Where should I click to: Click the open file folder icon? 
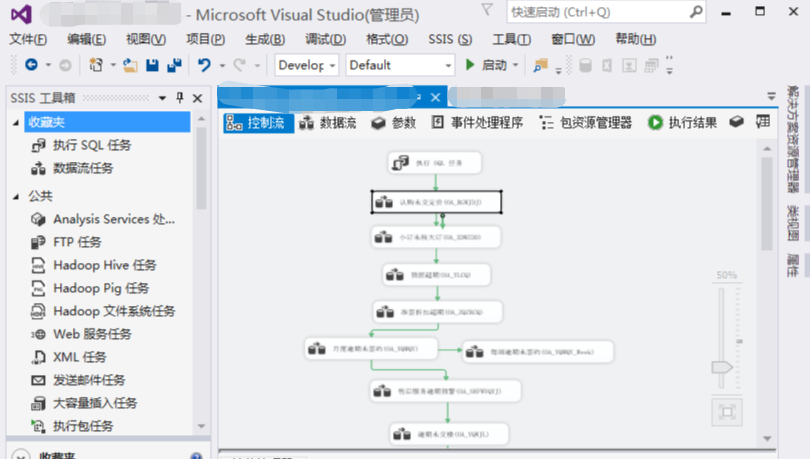tap(130, 65)
